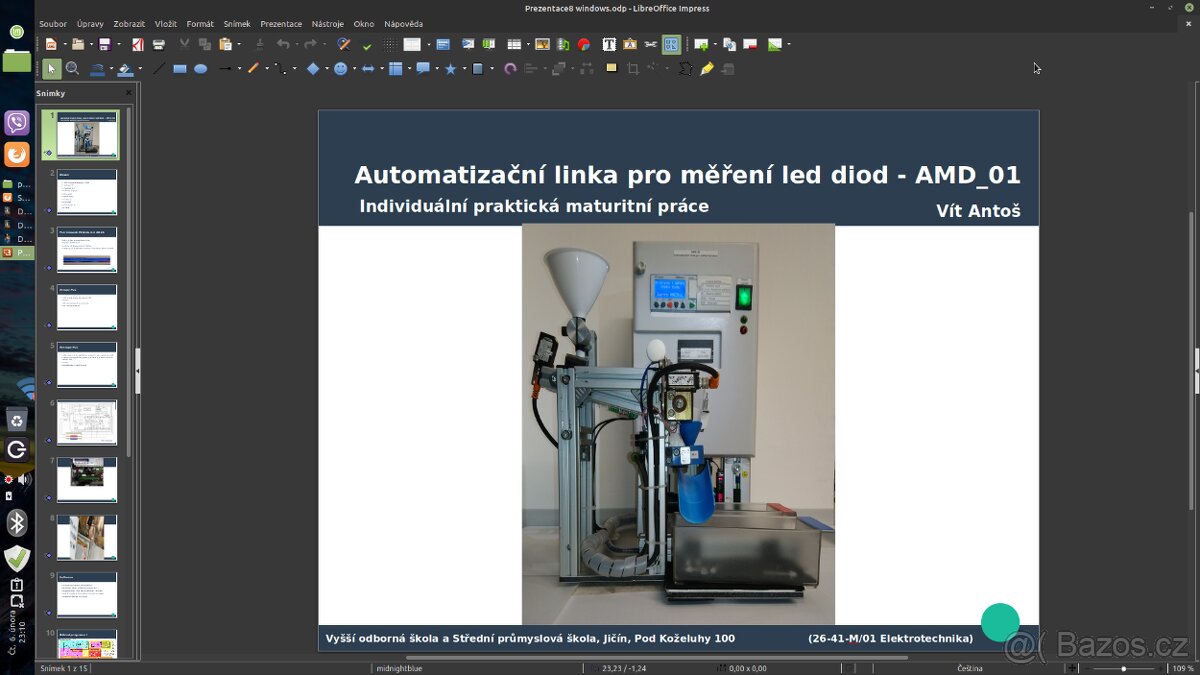The image size is (1200, 675).
Task: Expand the Stars and Banners dropdown
Action: tap(464, 69)
